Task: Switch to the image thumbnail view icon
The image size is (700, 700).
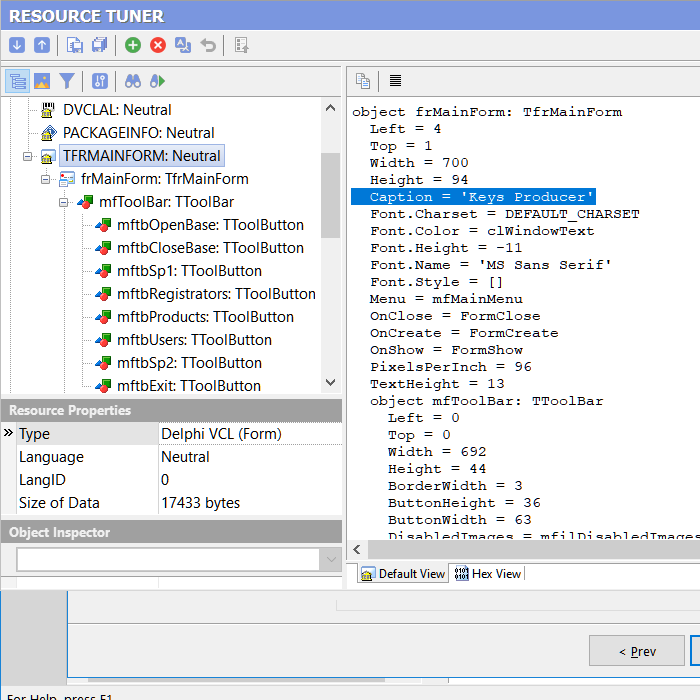Action: pos(42,81)
